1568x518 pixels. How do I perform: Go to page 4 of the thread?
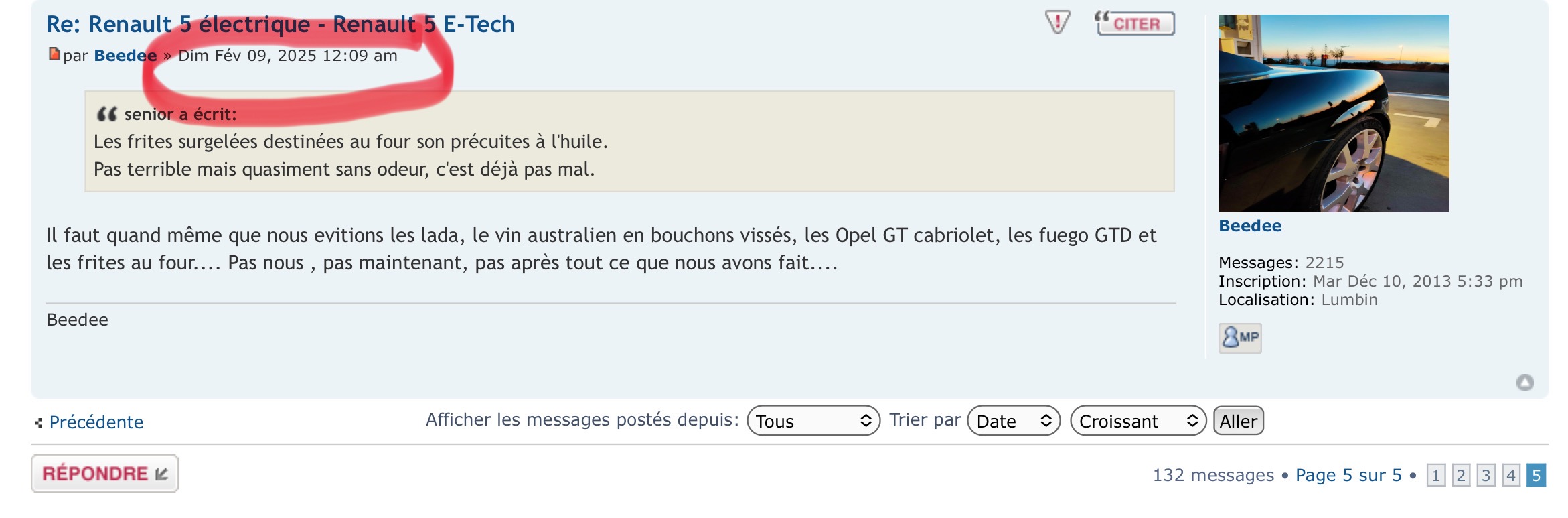pos(1511,476)
